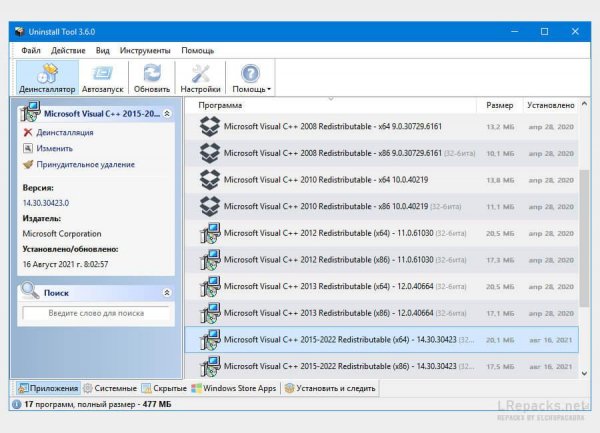Click installer icon of Visual C++ 2012 (x64)
Image resolution: width=600 pixels, height=433 pixels.
point(210,233)
